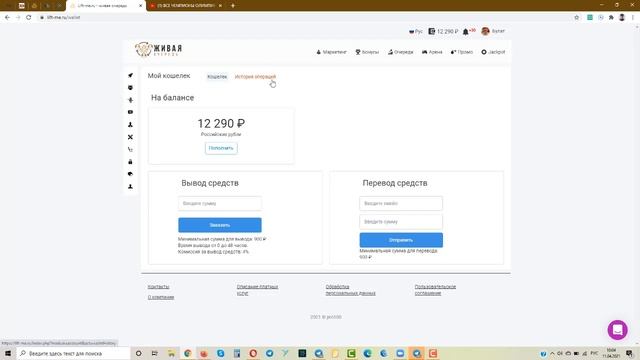640x360 pixels.
Task: Go back with the browser back arrow
Action: (x=7, y=18)
